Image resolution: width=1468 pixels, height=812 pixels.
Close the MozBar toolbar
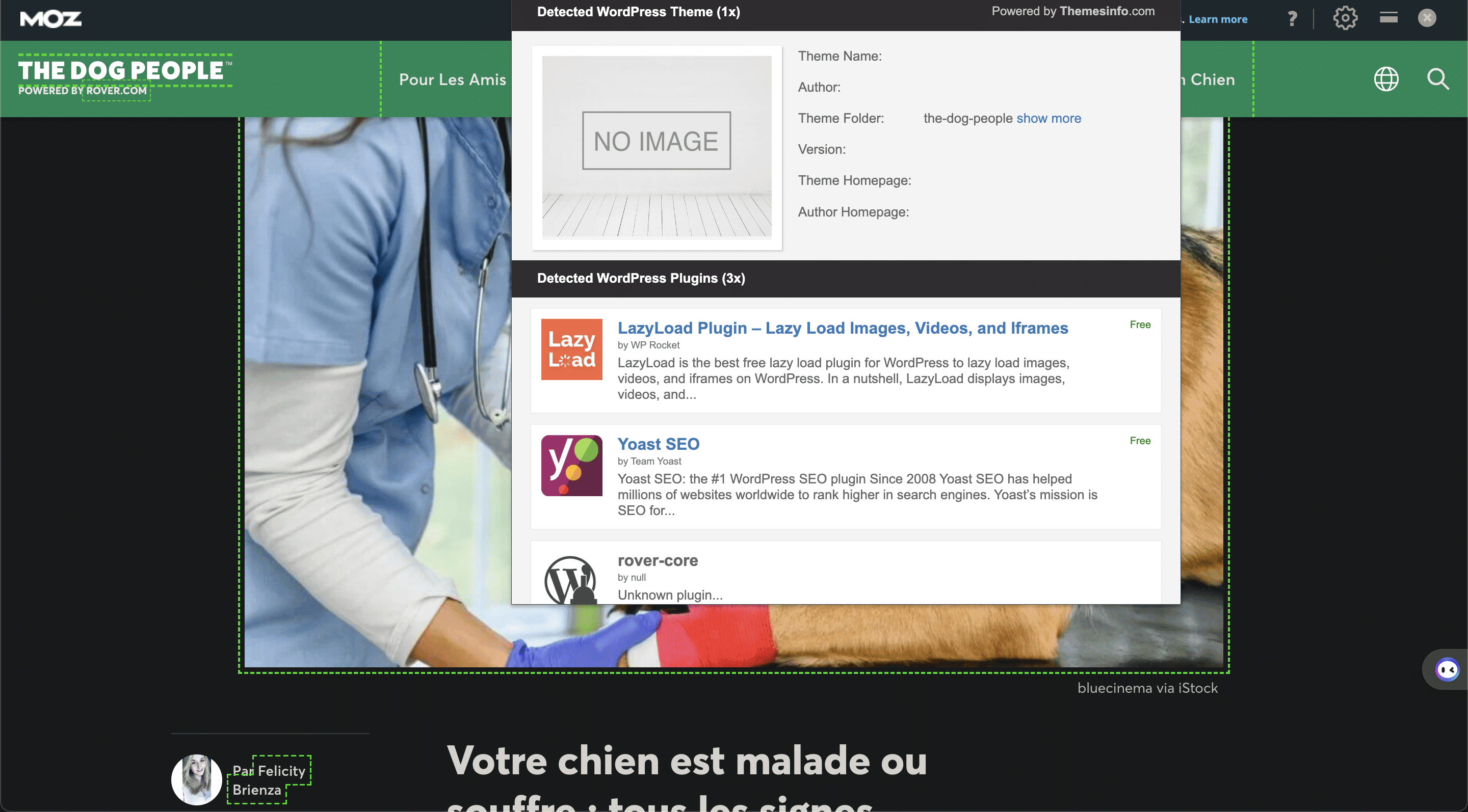[x=1427, y=18]
